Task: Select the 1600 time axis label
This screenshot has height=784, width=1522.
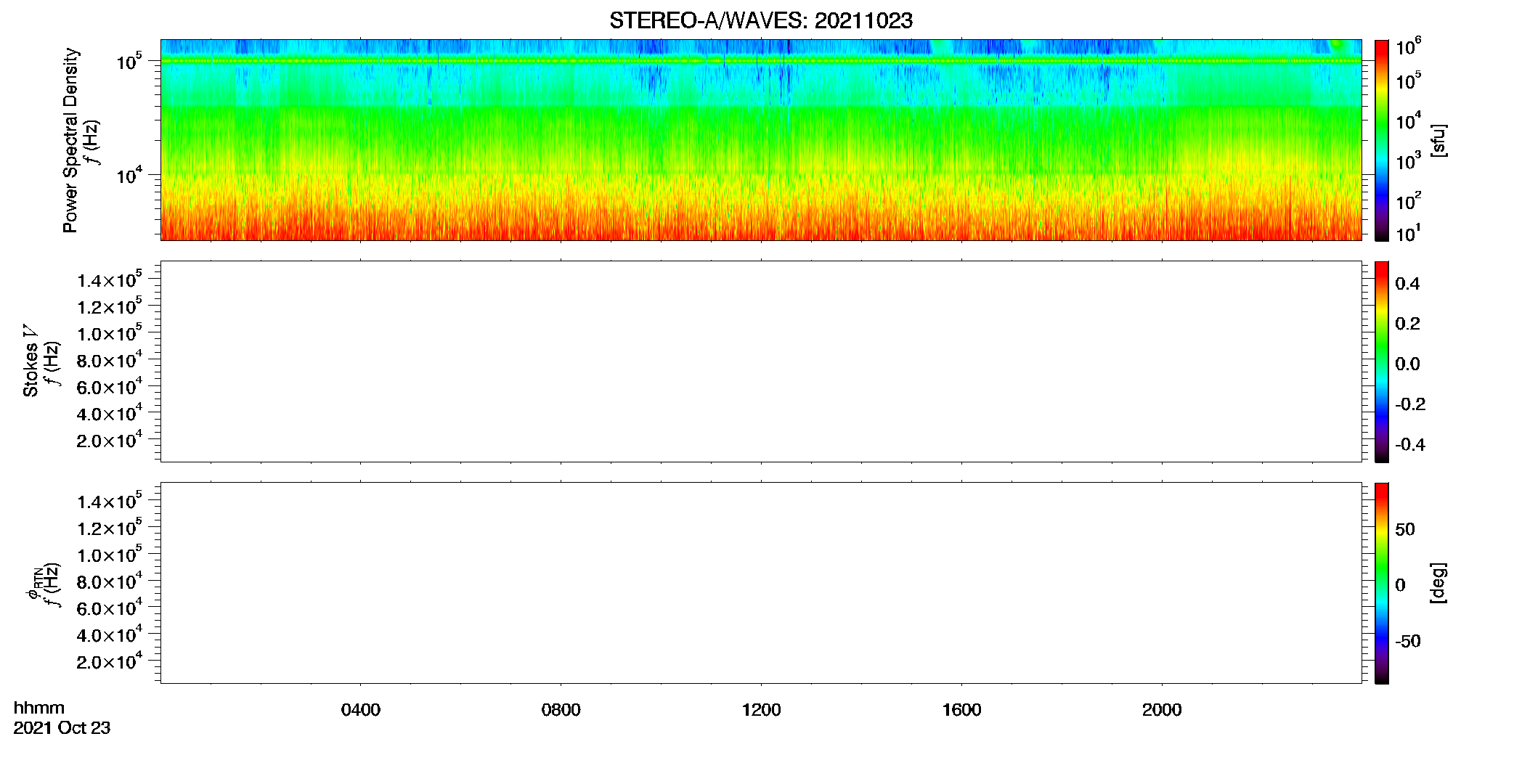Action: pyautogui.click(x=961, y=710)
